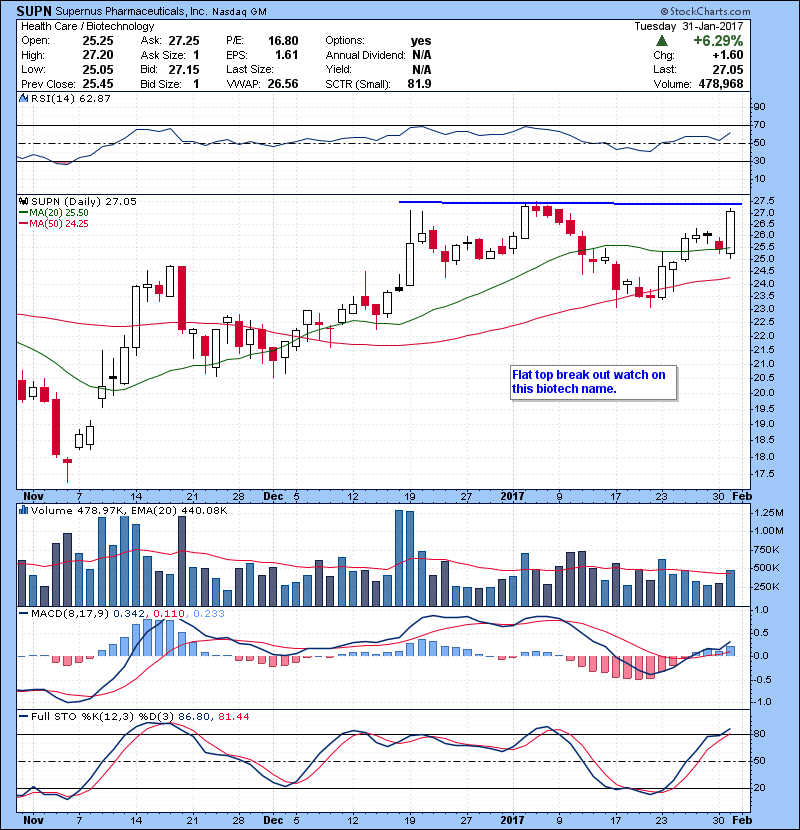Click the Prev Close value 25.45

[98, 84]
